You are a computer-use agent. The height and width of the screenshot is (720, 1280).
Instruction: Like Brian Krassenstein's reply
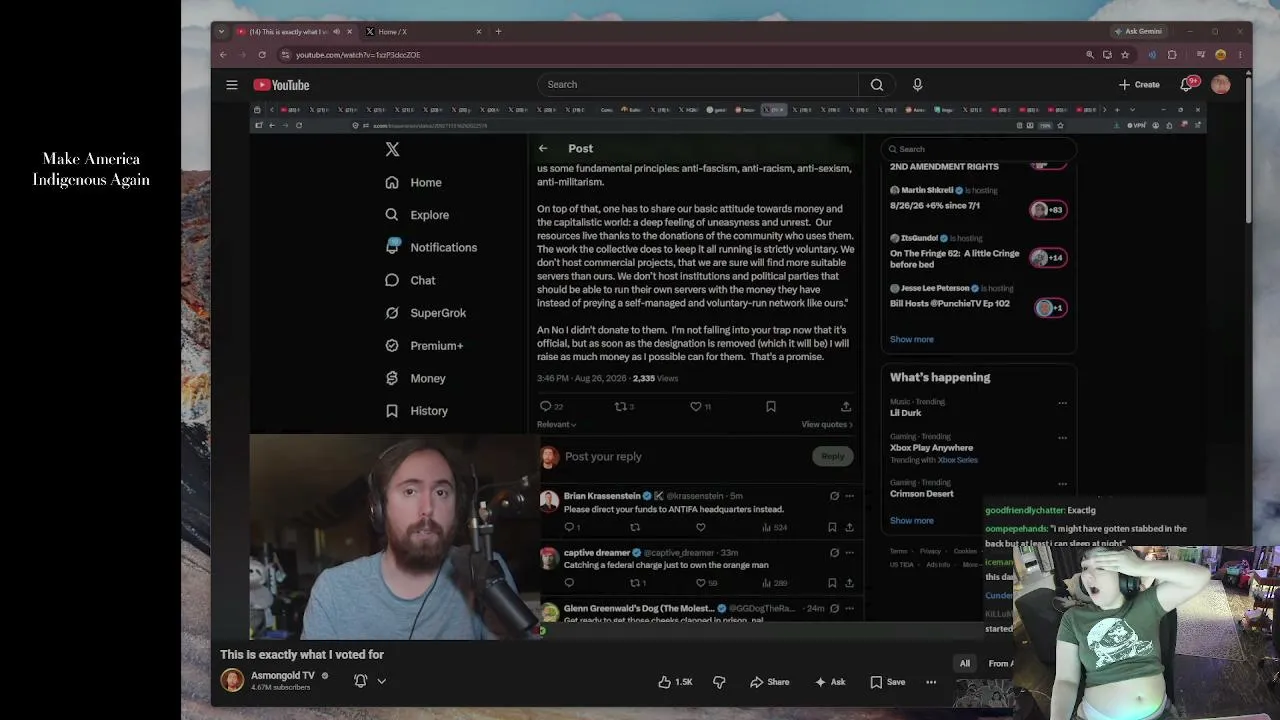tap(700, 527)
